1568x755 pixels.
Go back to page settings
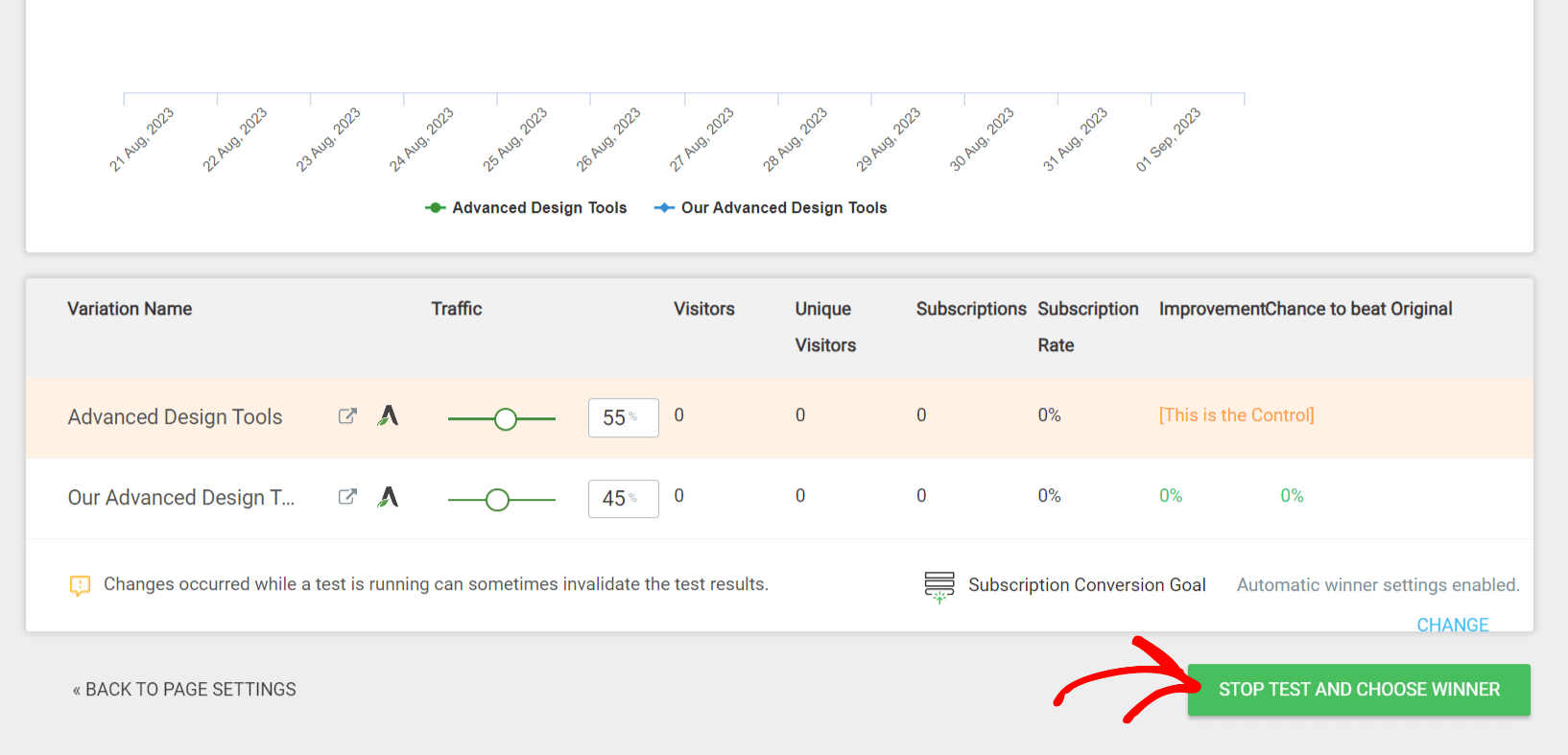[x=184, y=690]
